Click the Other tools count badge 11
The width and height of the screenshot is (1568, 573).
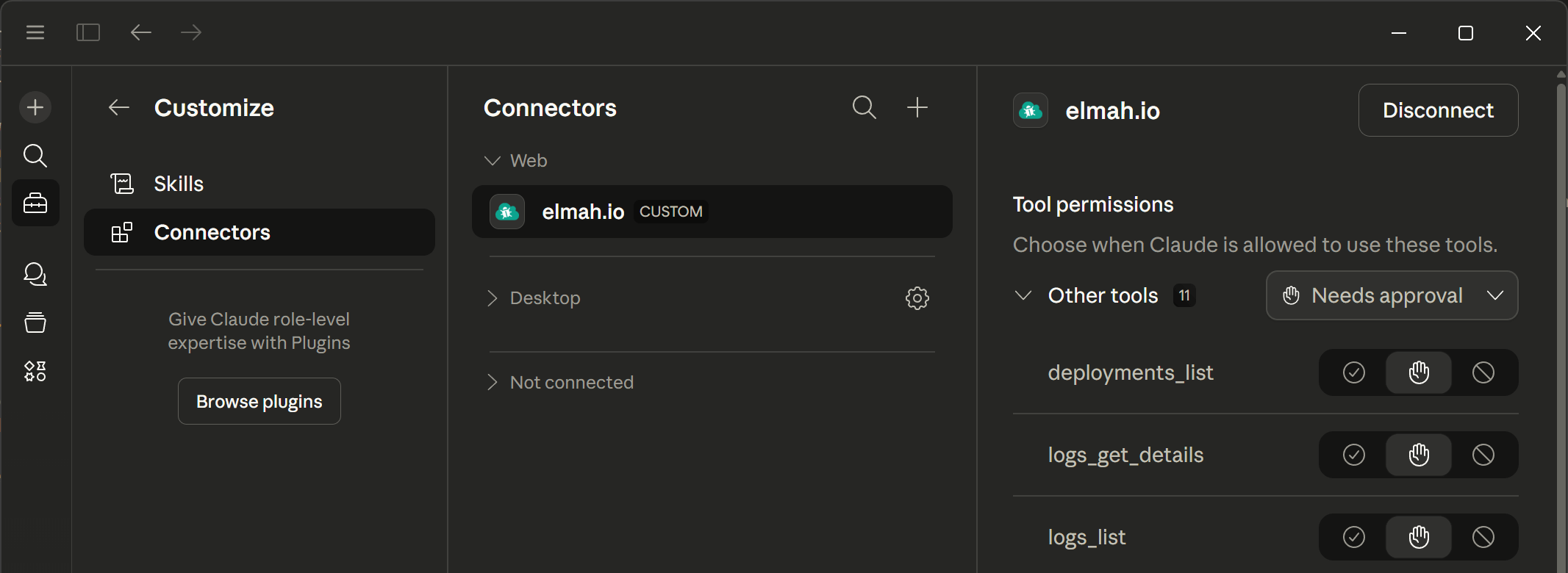pyautogui.click(x=1184, y=295)
